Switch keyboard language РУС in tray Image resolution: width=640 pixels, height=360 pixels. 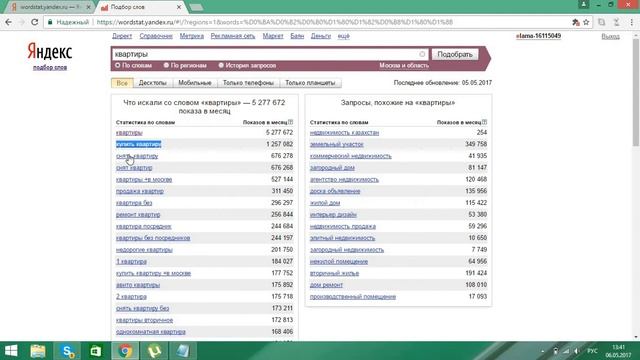point(593,351)
